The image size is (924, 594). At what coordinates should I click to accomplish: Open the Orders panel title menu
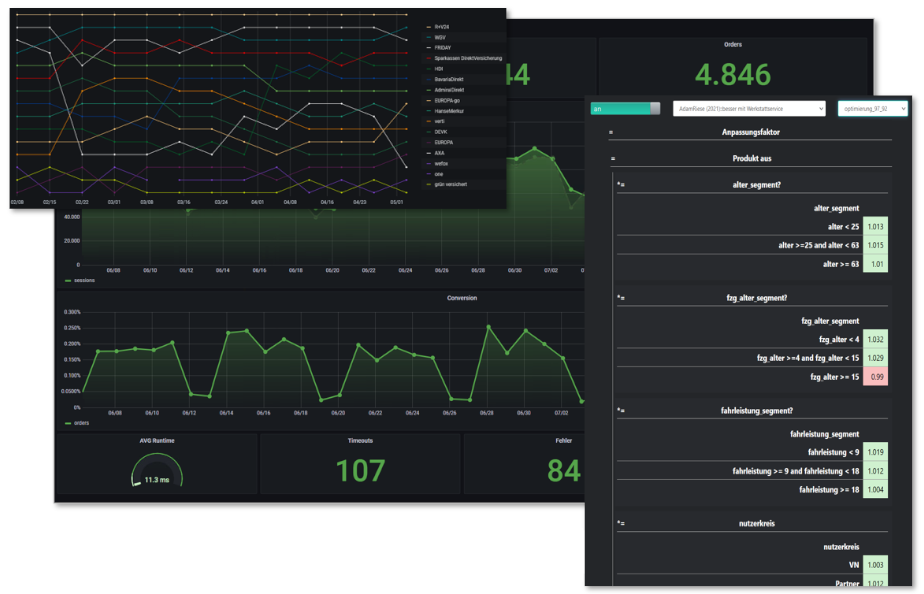coord(731,44)
